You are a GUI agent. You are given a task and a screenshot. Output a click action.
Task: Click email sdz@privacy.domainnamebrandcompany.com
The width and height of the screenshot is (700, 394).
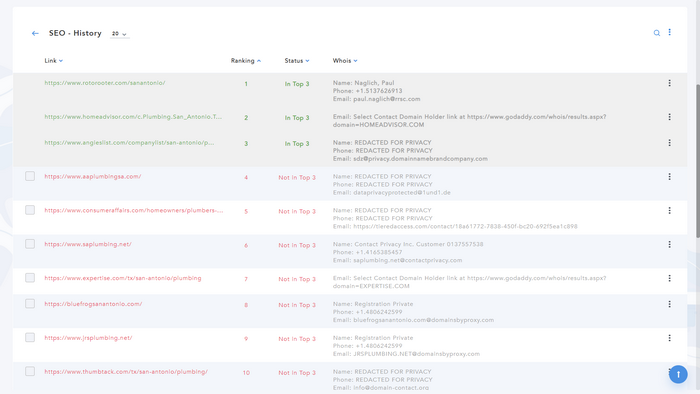(421, 159)
